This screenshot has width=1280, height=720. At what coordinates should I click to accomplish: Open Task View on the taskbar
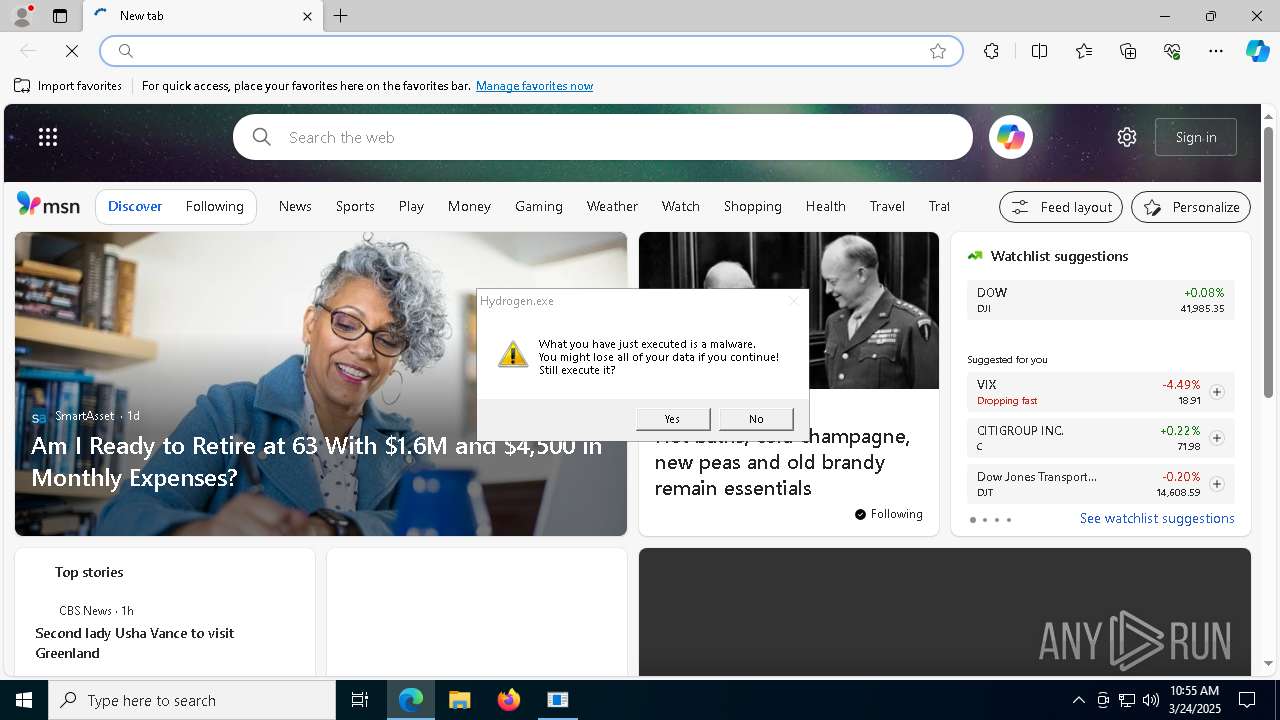360,700
